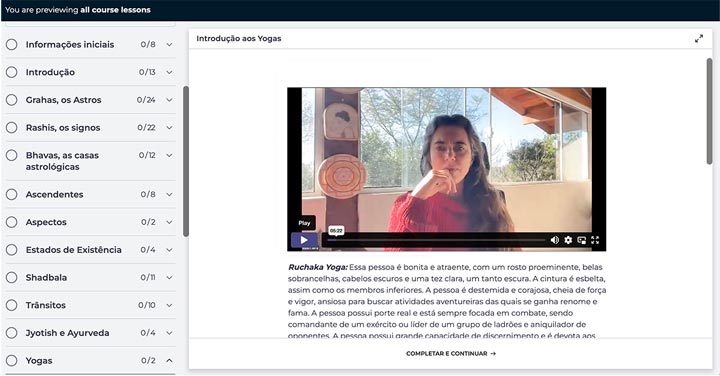
Task: Click the 0/11 count for Shadbala
Action: click(x=148, y=277)
